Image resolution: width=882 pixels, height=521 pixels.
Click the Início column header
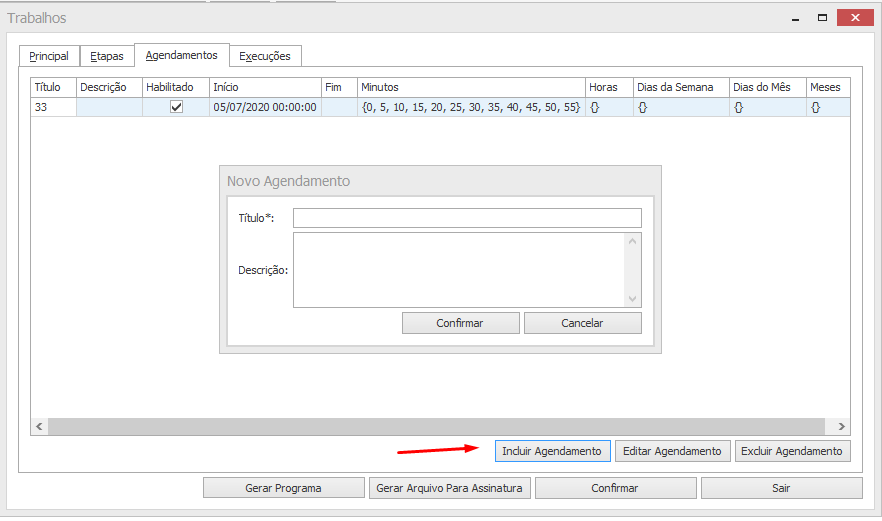point(265,87)
